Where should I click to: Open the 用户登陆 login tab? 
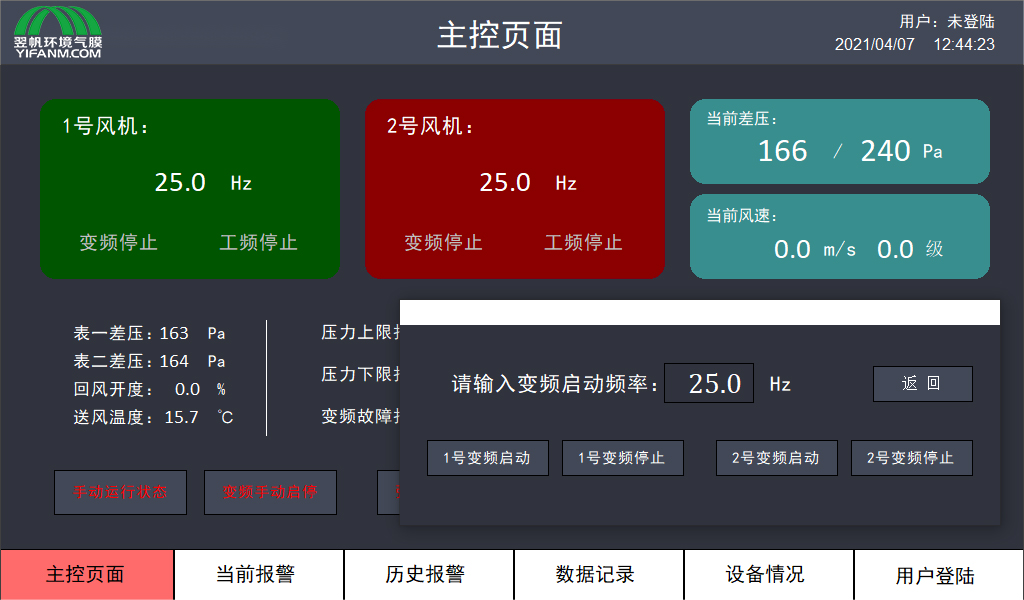(x=938, y=574)
